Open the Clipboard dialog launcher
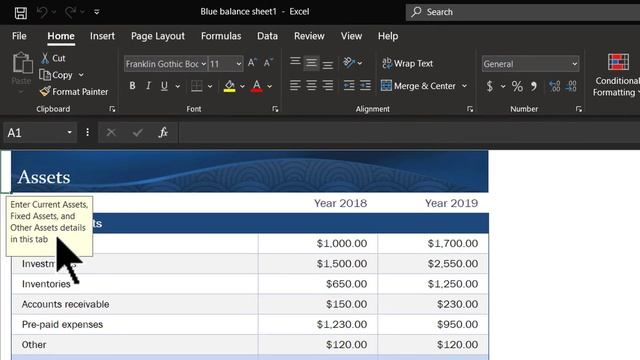Screen dimensions: 640x360 point(112,109)
